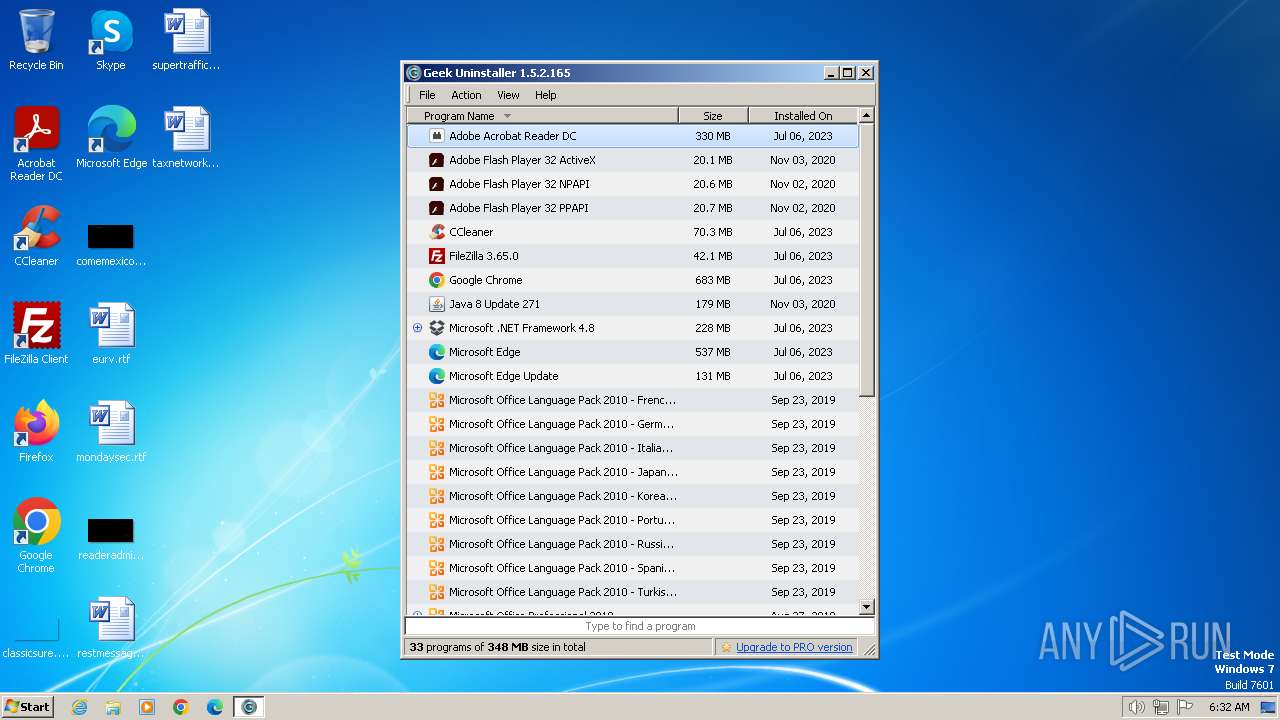Click the list scrollbar down arrow
This screenshot has width=1280, height=720.
867,607
